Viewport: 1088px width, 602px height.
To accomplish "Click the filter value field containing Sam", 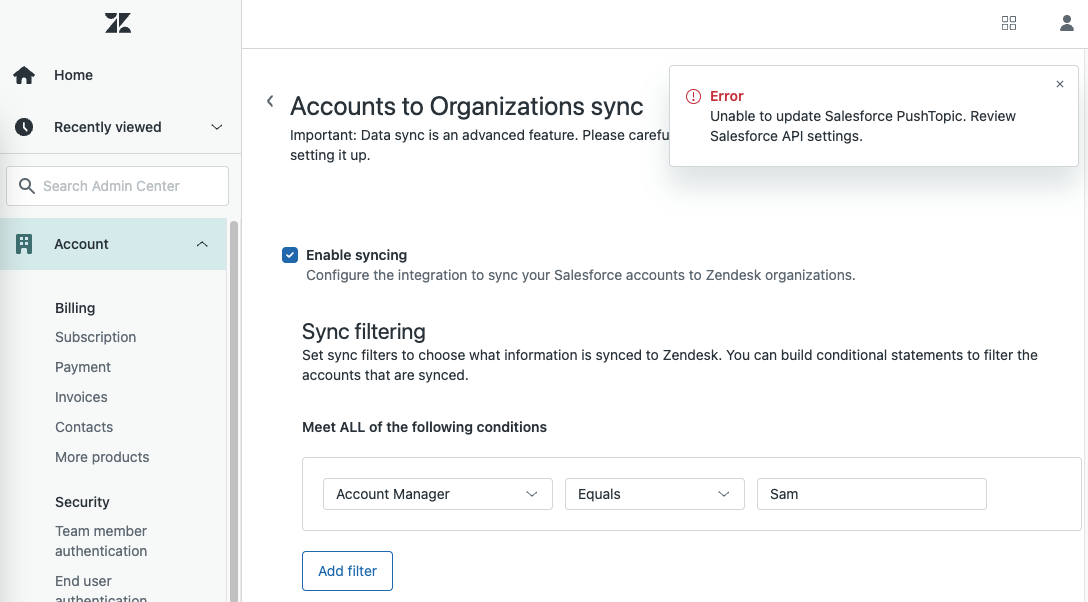I will 871,494.
